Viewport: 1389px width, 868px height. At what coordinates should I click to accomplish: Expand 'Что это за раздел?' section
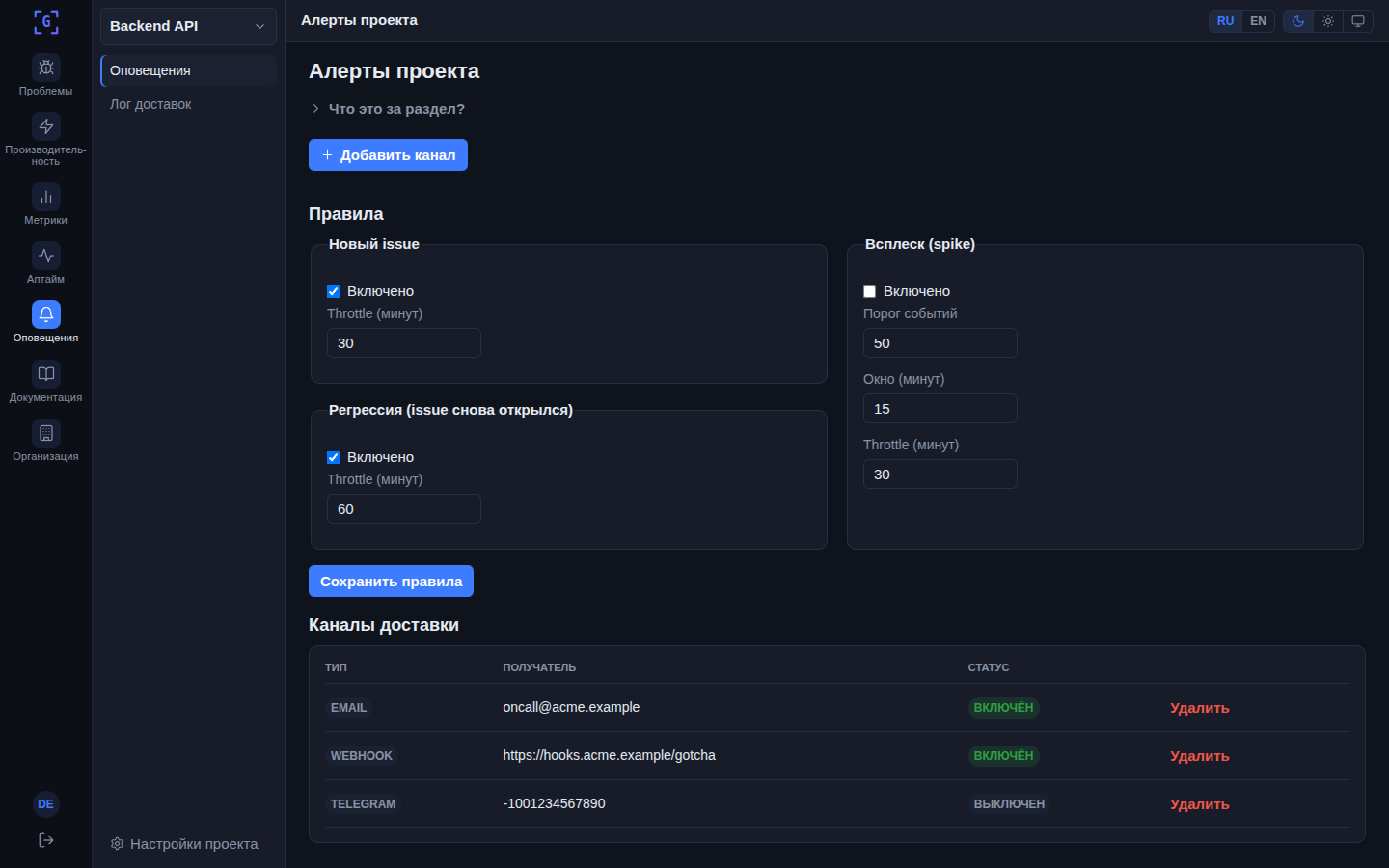(387, 109)
